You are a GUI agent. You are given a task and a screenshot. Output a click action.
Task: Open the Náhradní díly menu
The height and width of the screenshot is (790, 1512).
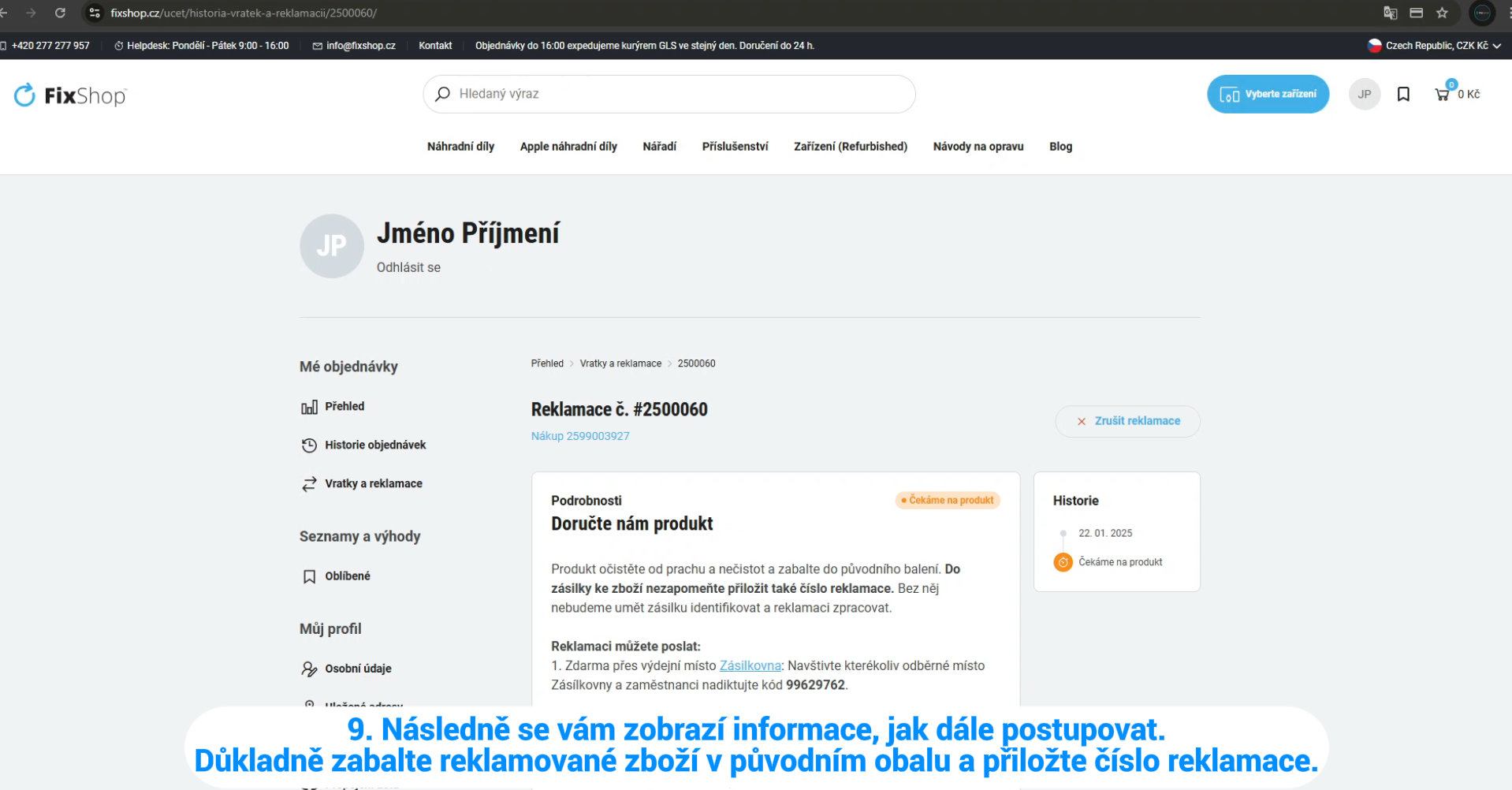(x=460, y=147)
